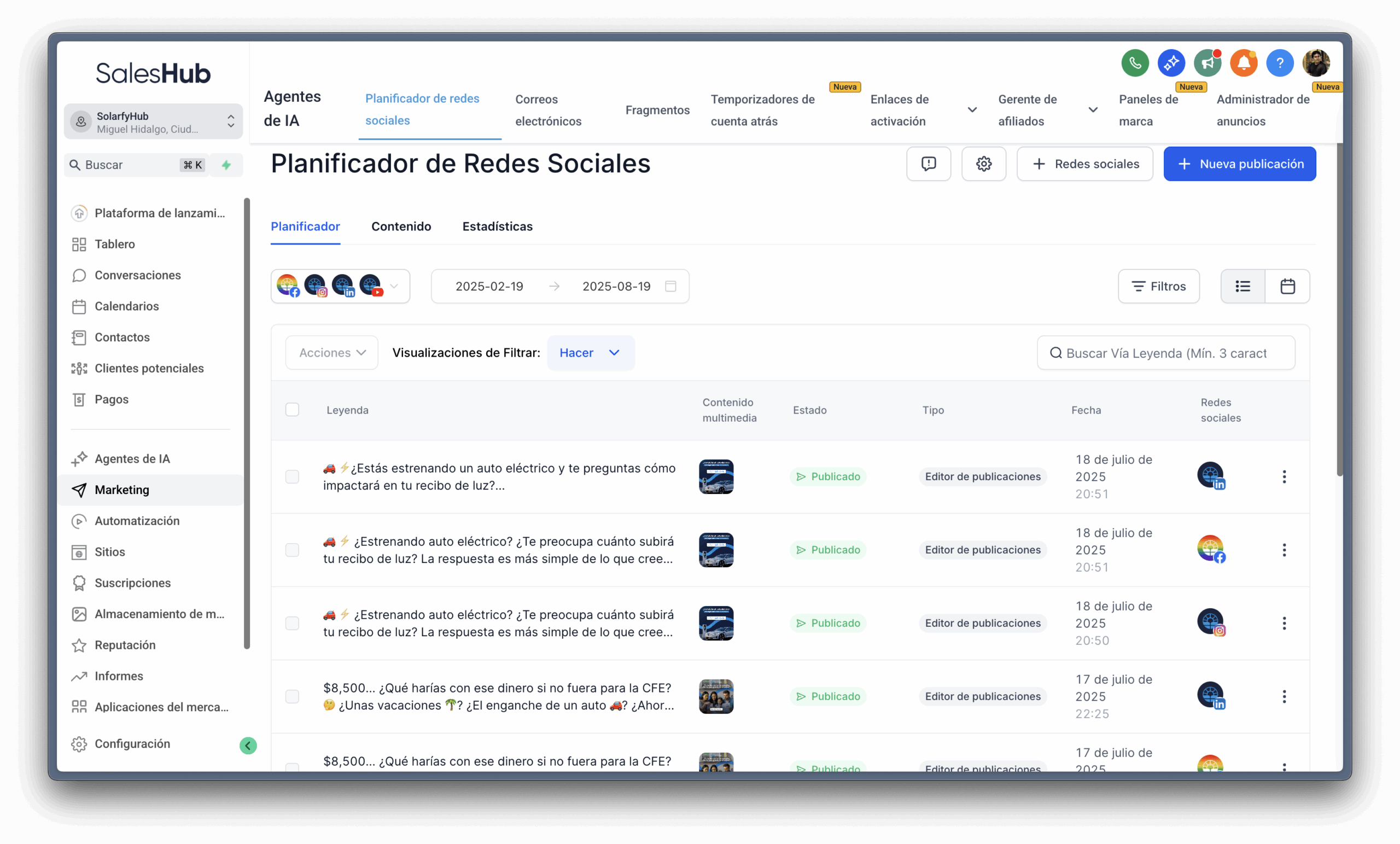
Task: Click the electric car post thumbnail image
Action: pos(715,477)
